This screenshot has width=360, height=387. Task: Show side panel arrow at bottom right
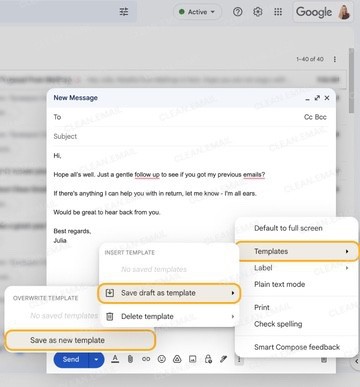(x=356, y=361)
